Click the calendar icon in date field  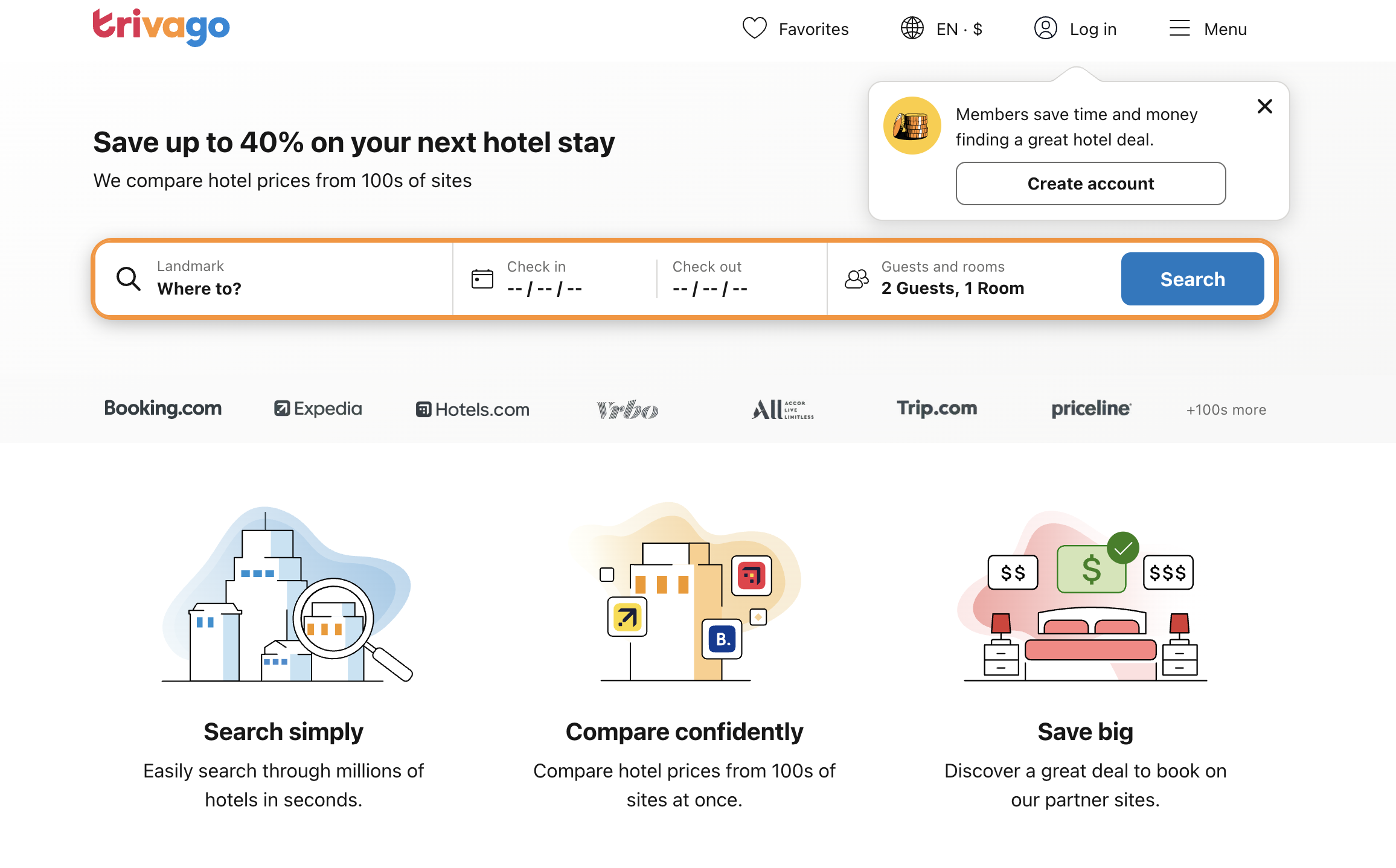point(482,279)
